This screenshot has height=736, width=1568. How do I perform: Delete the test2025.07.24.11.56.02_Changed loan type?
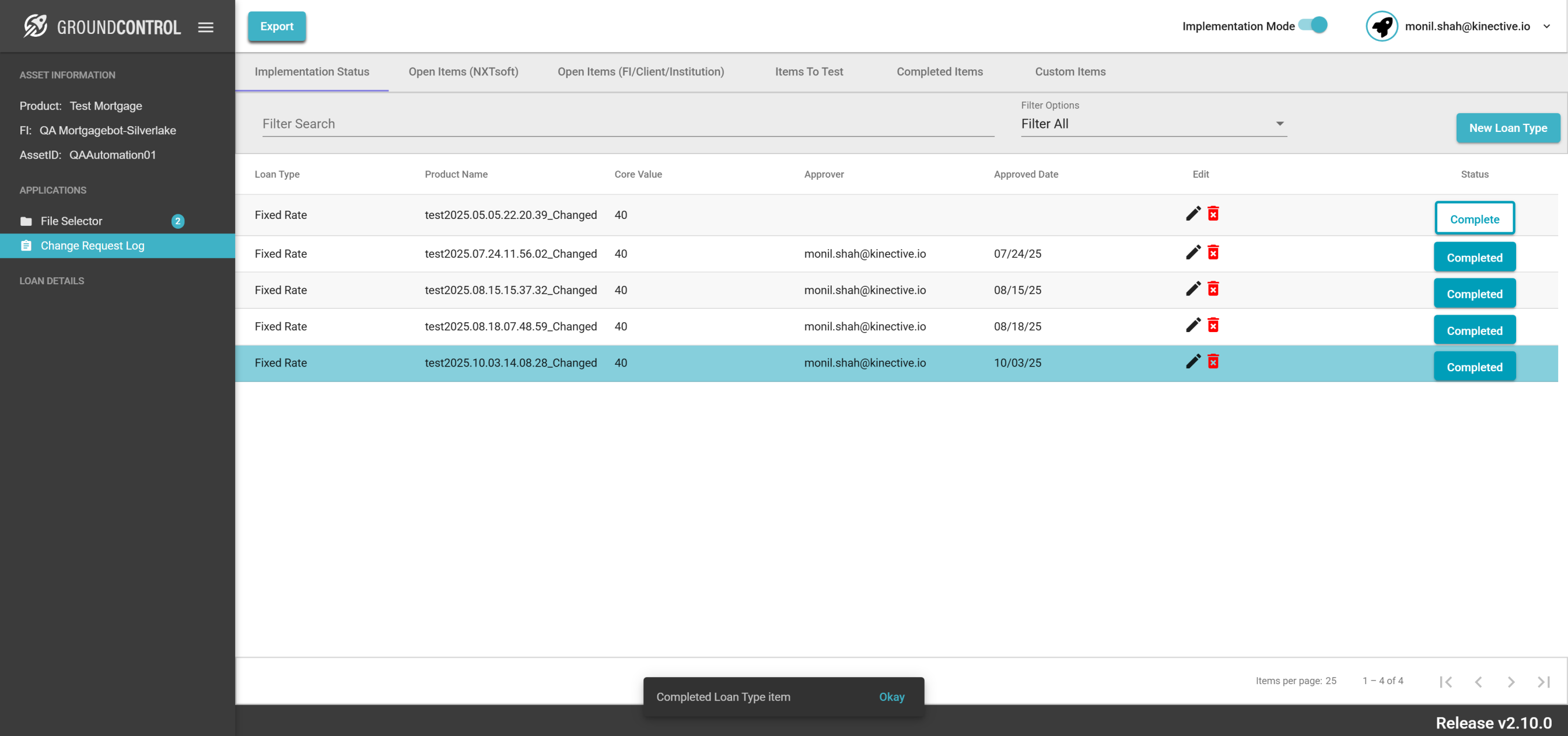1213,253
